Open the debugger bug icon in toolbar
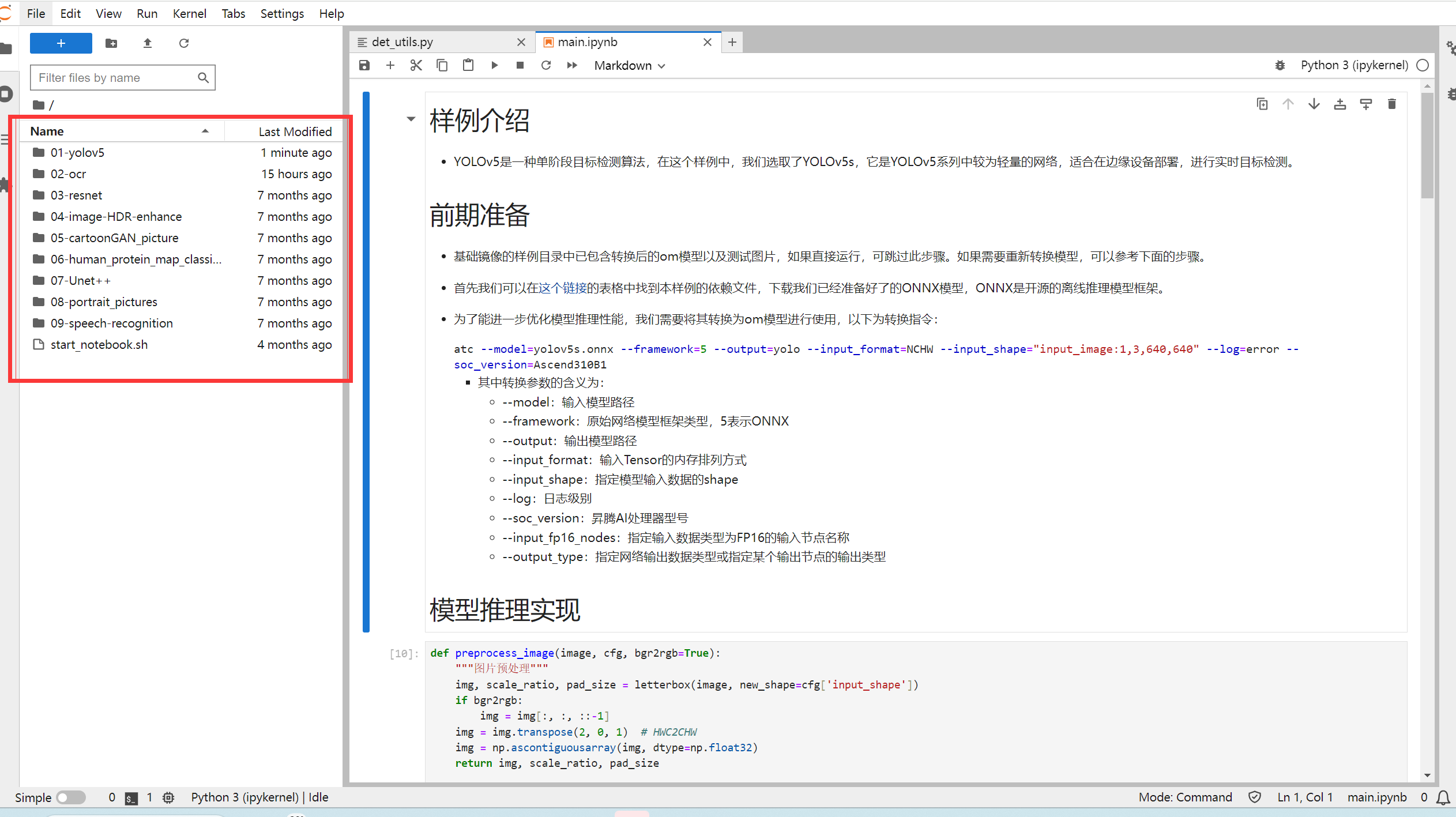Screen dimensions: 1456x817 tap(1280, 65)
